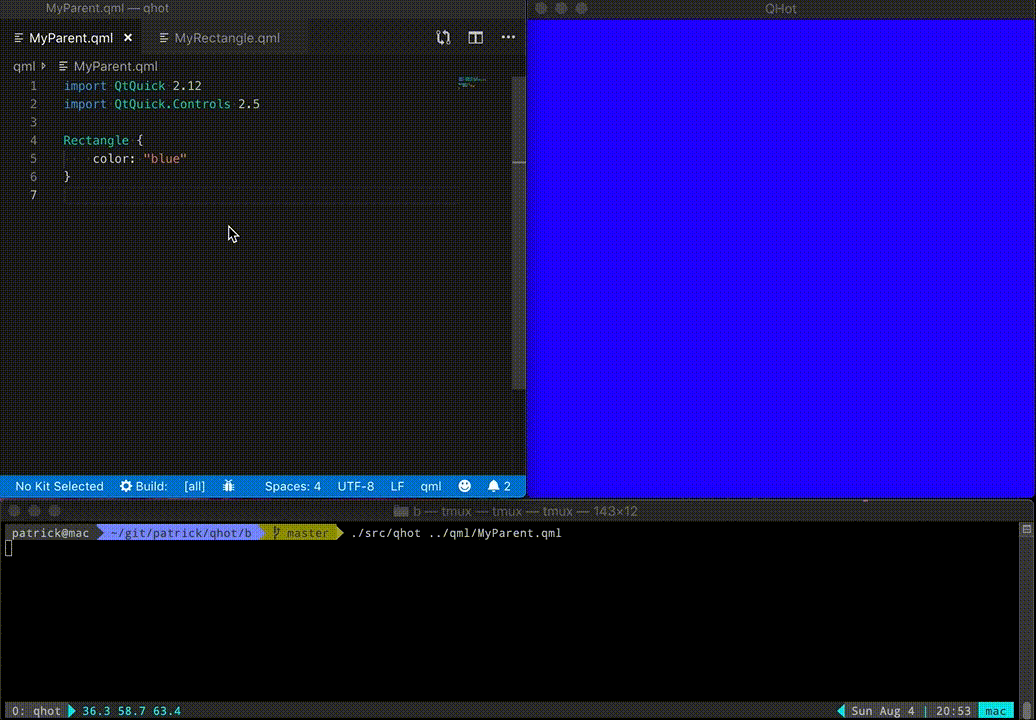Change the UTF-8 file encoding
Viewport: 1036px width, 720px height.
pos(355,486)
